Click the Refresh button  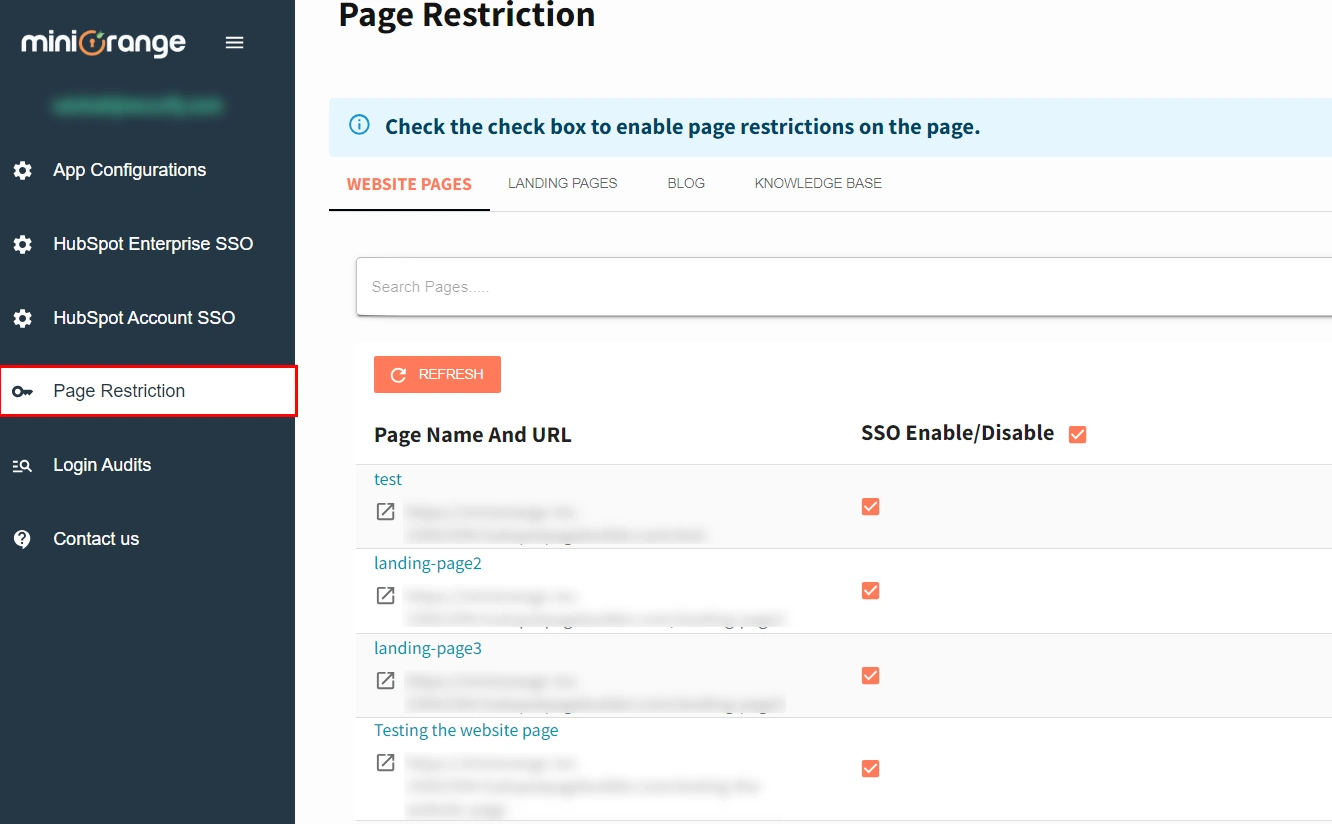(437, 374)
